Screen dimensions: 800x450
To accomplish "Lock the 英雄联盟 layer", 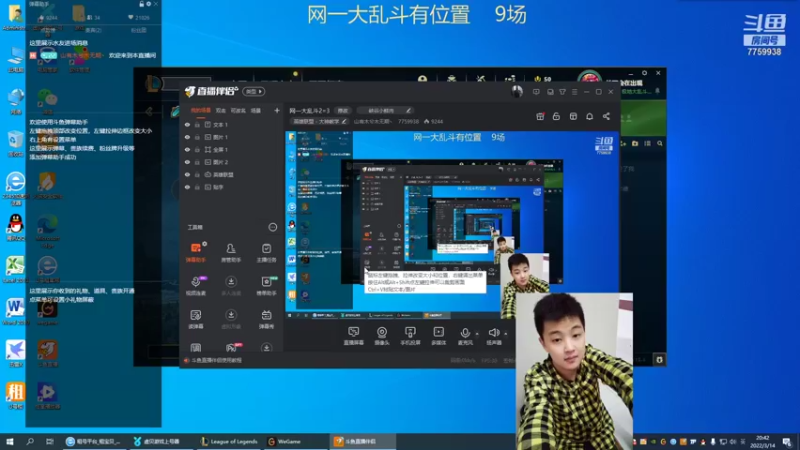I will (197, 174).
